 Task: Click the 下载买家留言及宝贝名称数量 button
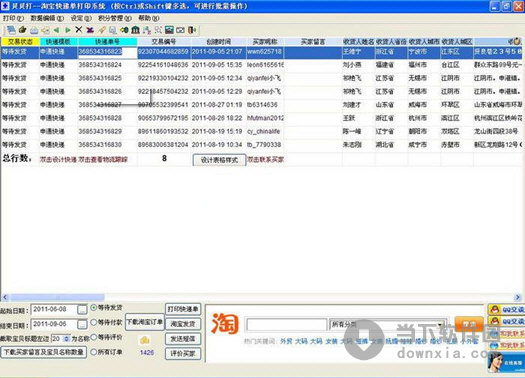coord(44,352)
